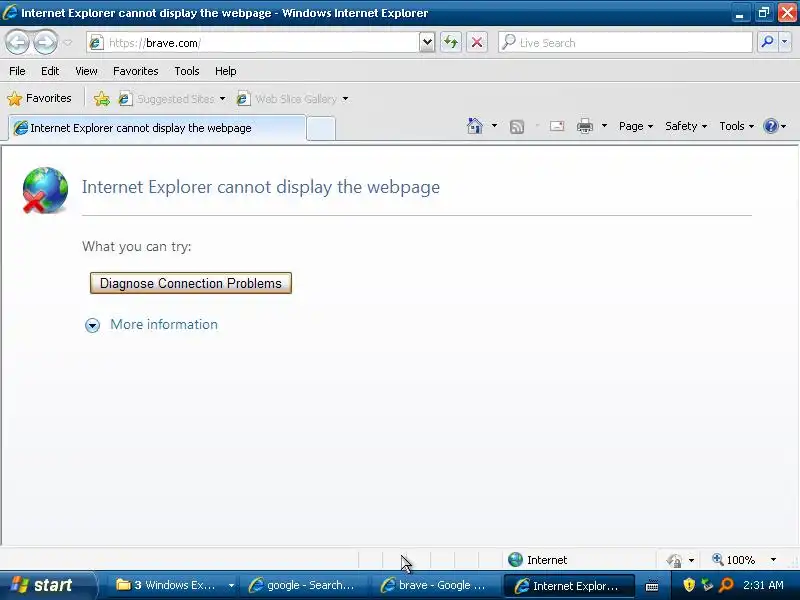The image size is (800, 600).
Task: Open the on-screen keyboard tray icon
Action: click(x=652, y=586)
